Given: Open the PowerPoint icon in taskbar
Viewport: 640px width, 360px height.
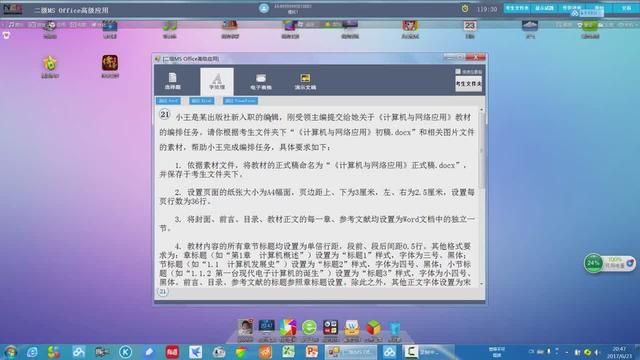Looking at the screenshot, I should click(312, 351).
